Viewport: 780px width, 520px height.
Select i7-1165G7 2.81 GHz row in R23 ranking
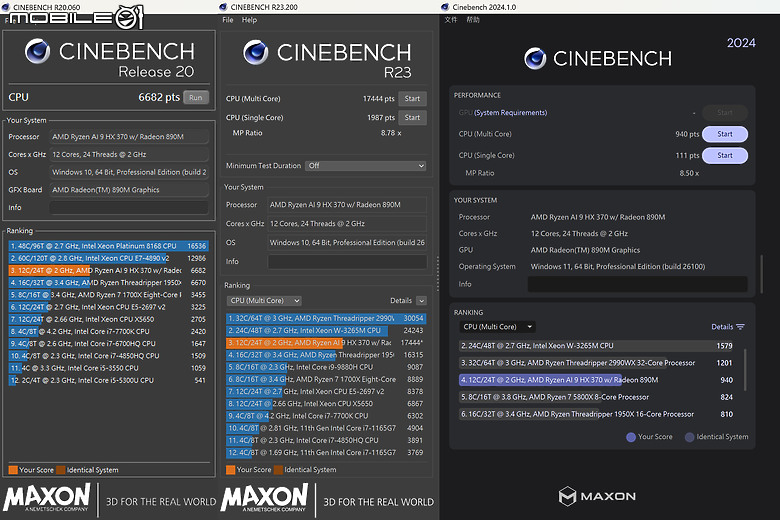(x=326, y=428)
